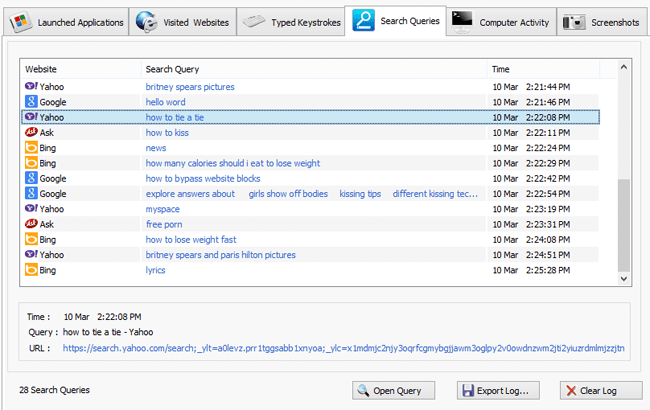Click Bing icon in lose weight fast row
The width and height of the screenshot is (650, 410).
31,239
